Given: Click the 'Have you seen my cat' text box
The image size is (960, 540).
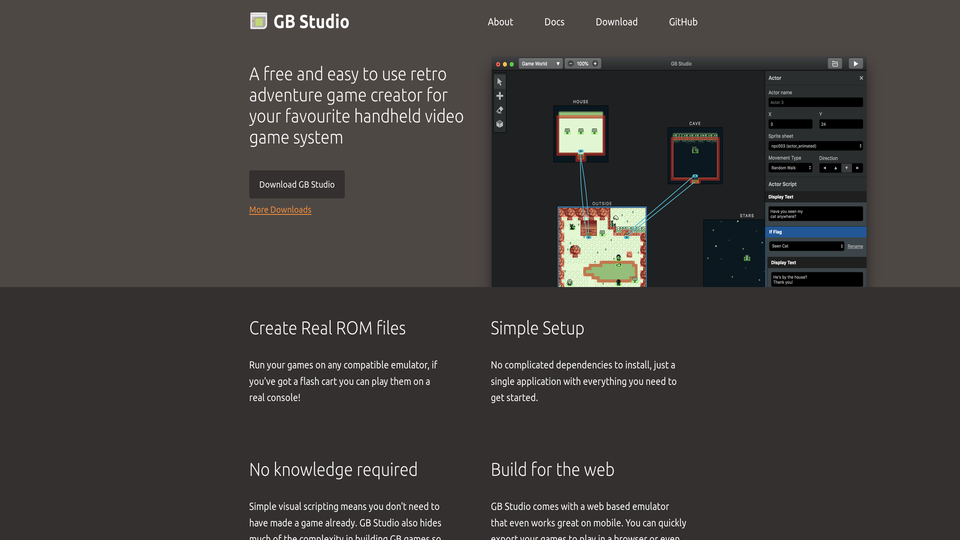Looking at the screenshot, I should [816, 214].
